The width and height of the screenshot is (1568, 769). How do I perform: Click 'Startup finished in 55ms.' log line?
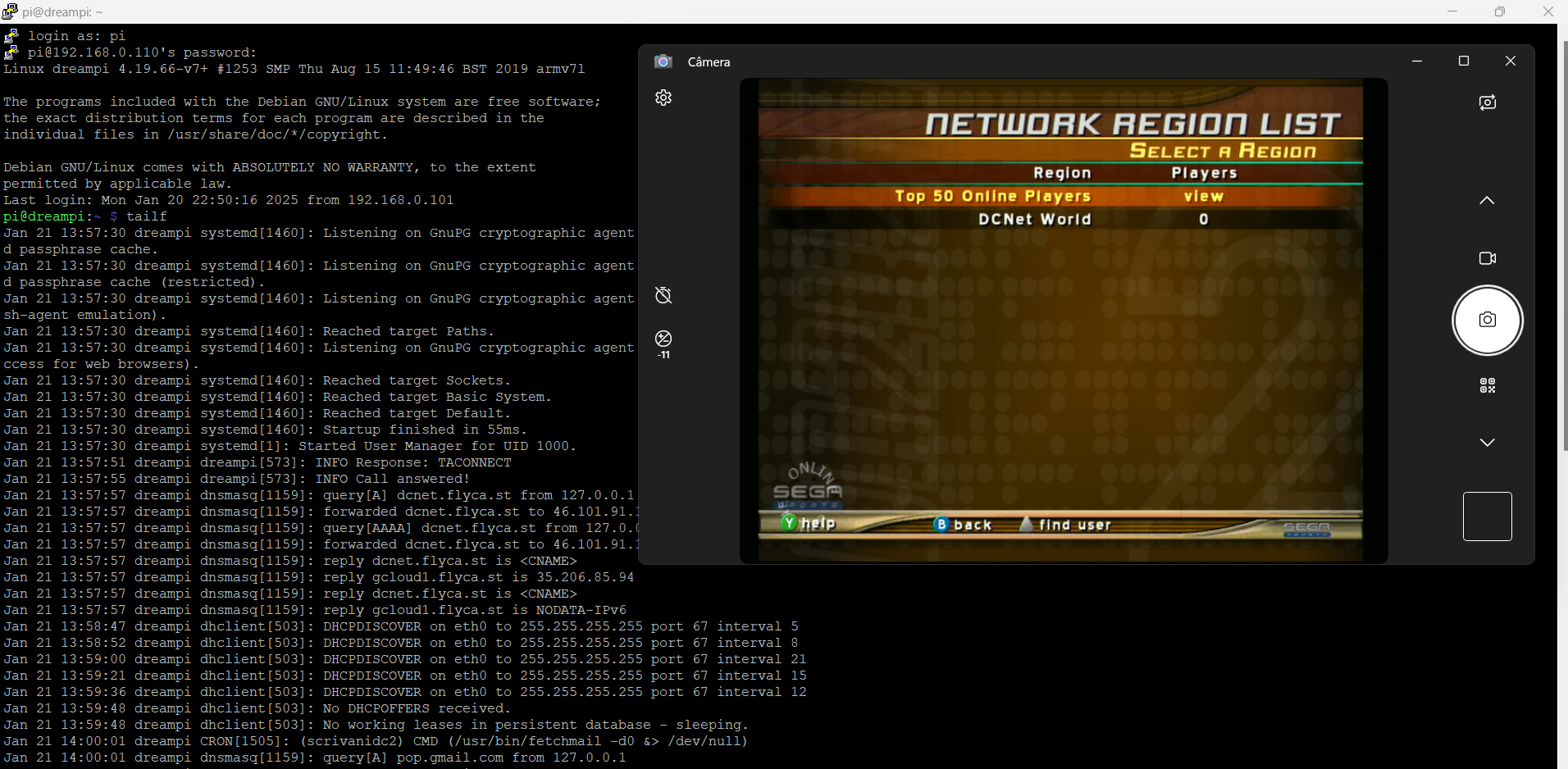tap(266, 430)
